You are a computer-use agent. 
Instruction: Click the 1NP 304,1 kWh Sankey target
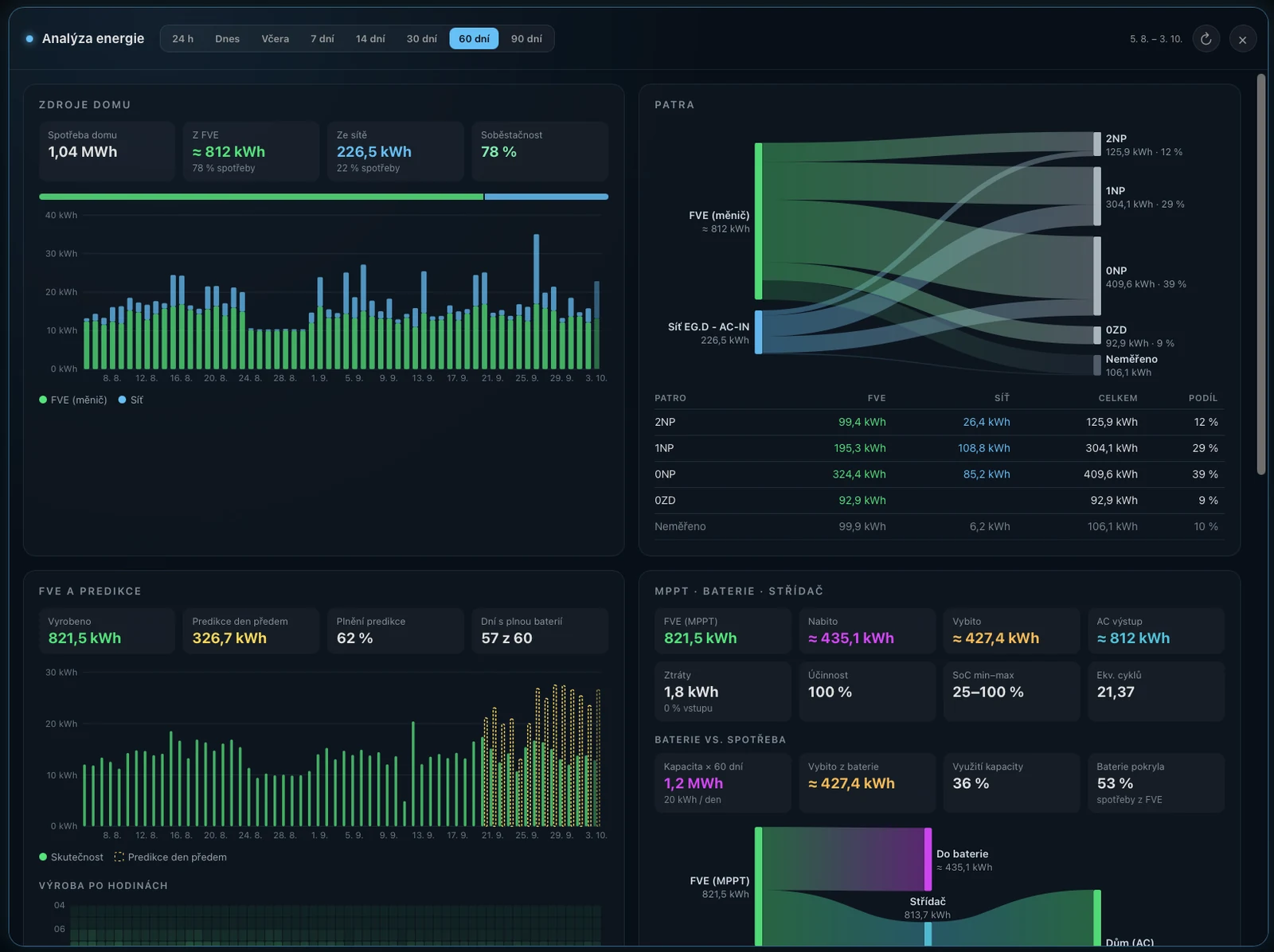[x=1097, y=196]
